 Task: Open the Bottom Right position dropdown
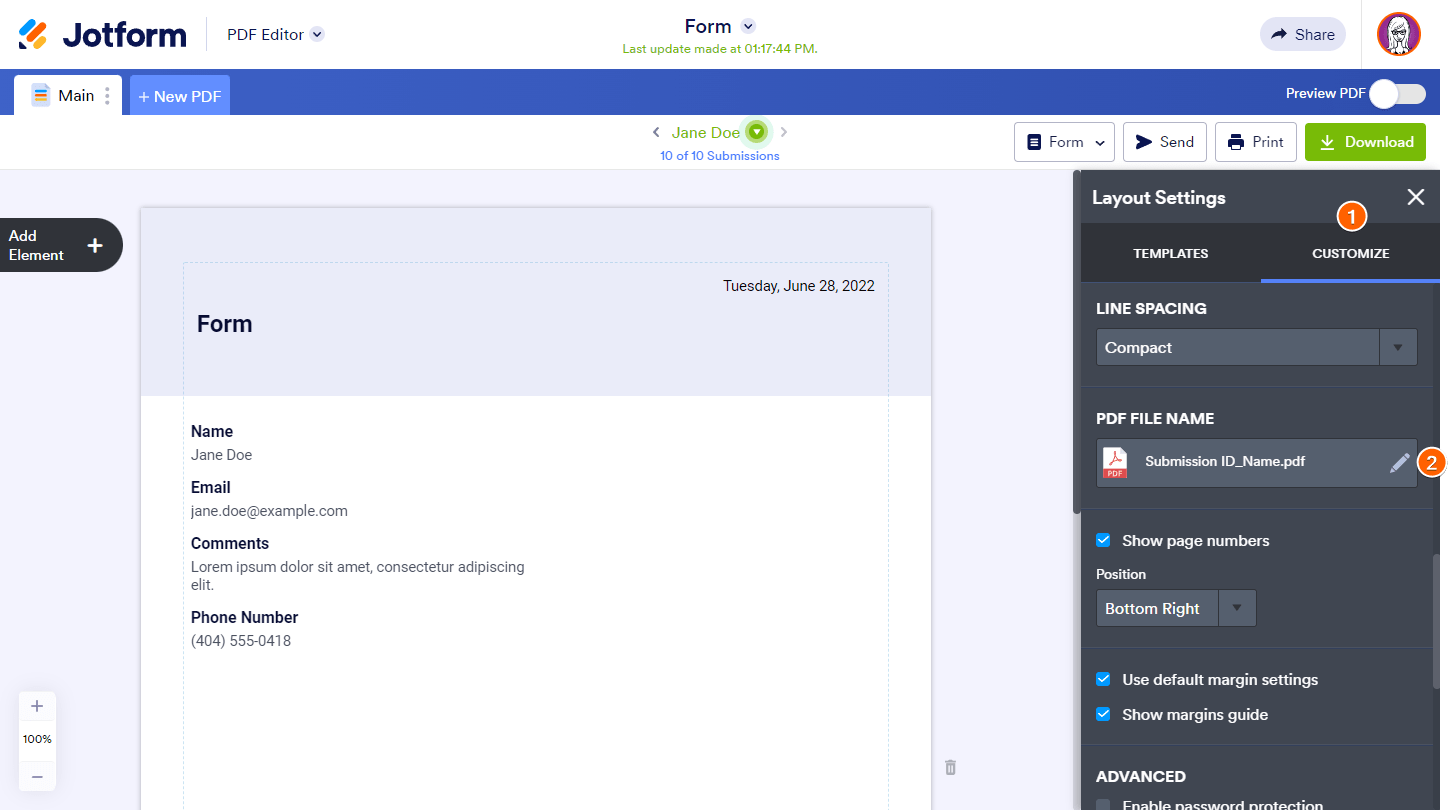point(1176,608)
